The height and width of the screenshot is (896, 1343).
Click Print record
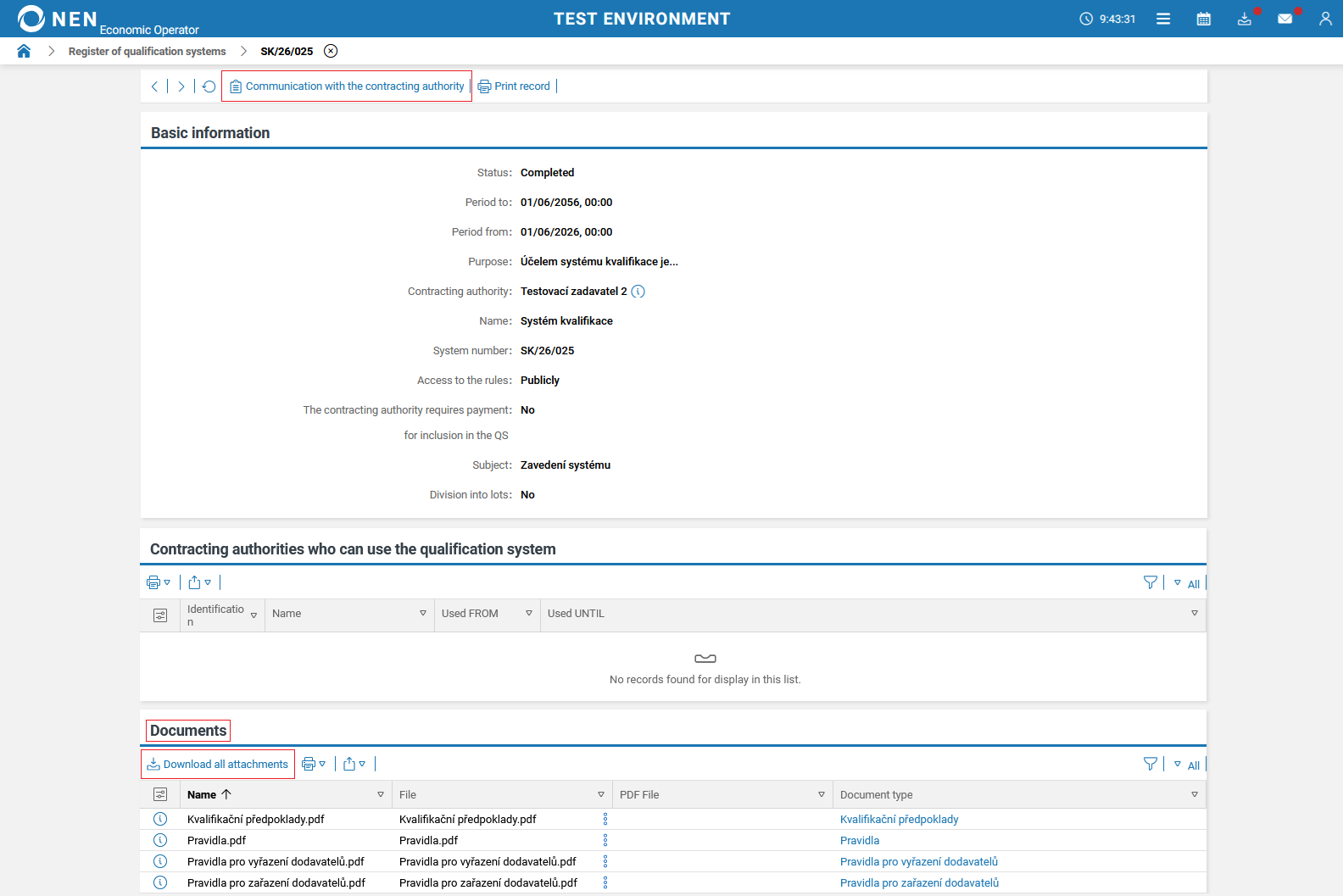(515, 86)
